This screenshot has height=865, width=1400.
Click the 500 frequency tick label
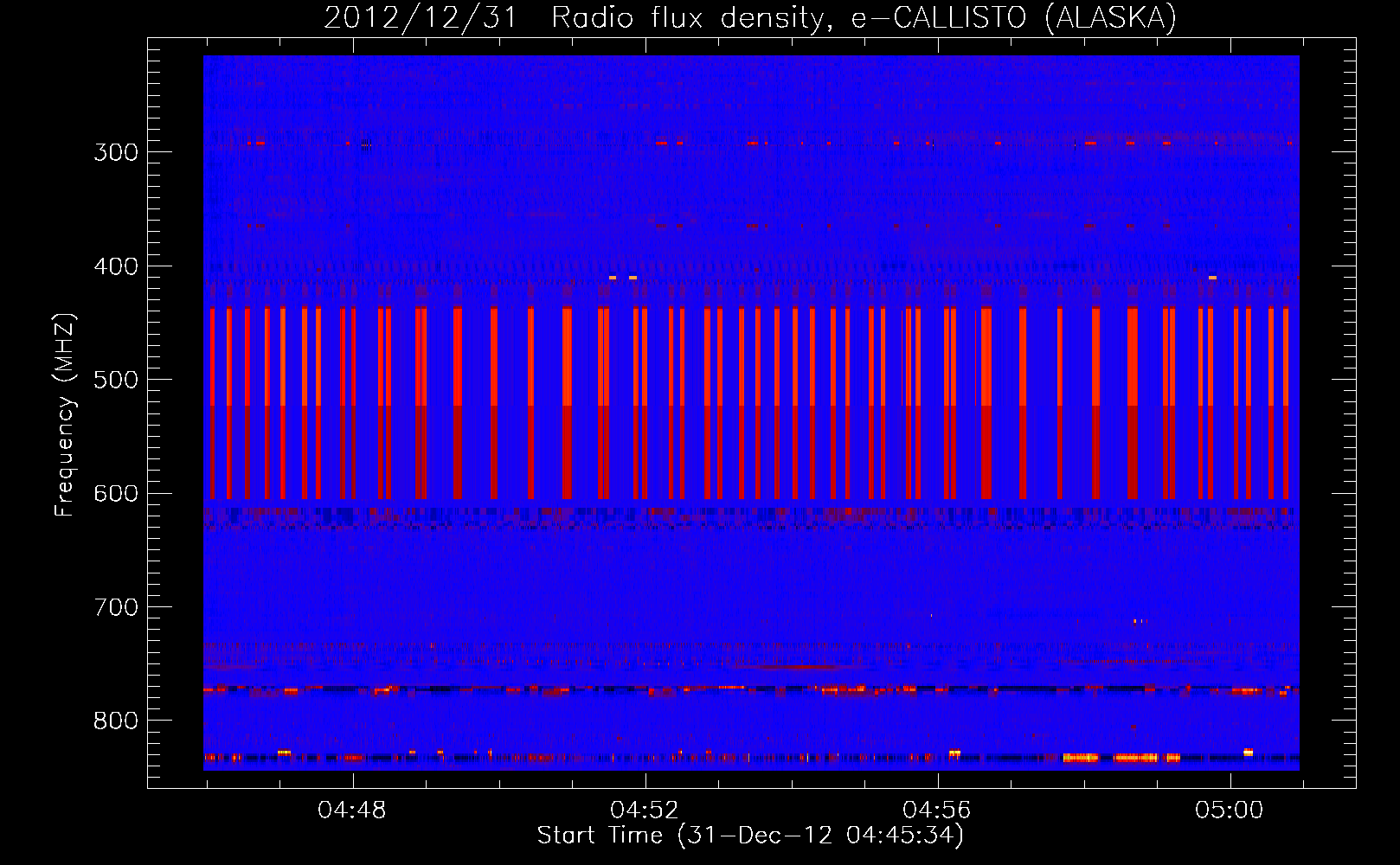(116, 381)
